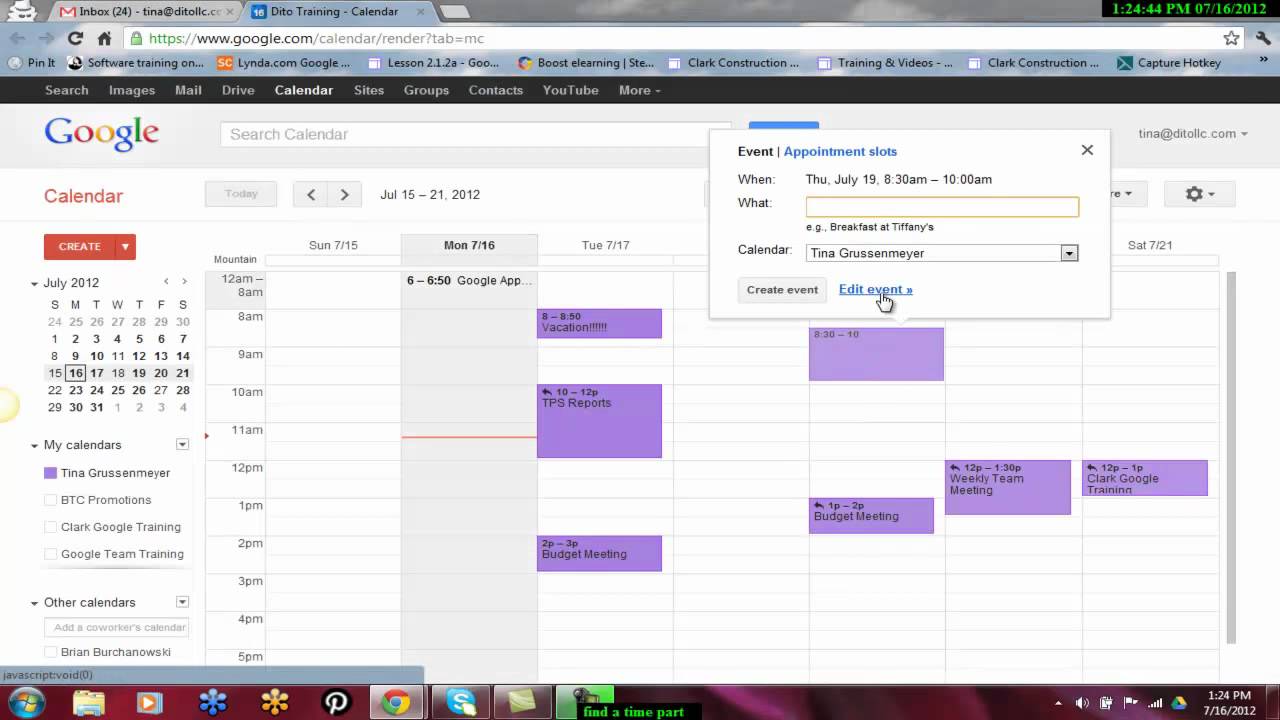Click the Pin It bookmark
The image size is (1280, 720).
pyautogui.click(x=32, y=62)
